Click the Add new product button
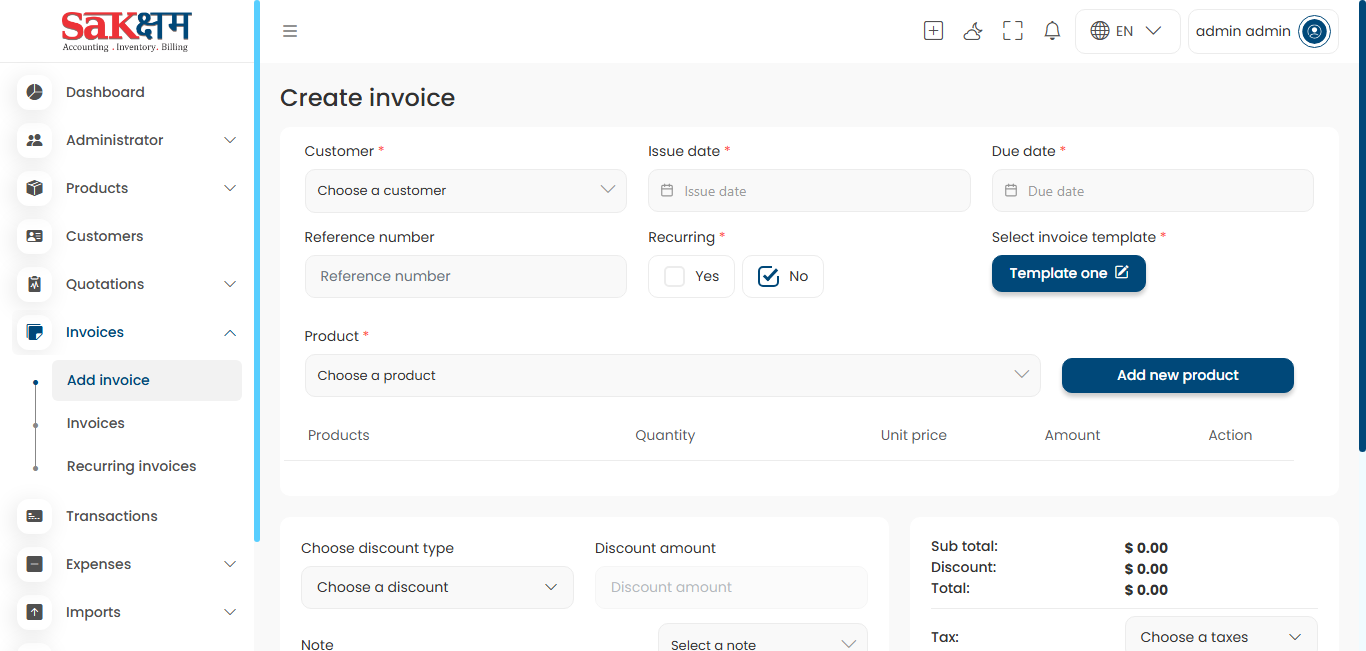This screenshot has width=1366, height=651. pyautogui.click(x=1177, y=375)
